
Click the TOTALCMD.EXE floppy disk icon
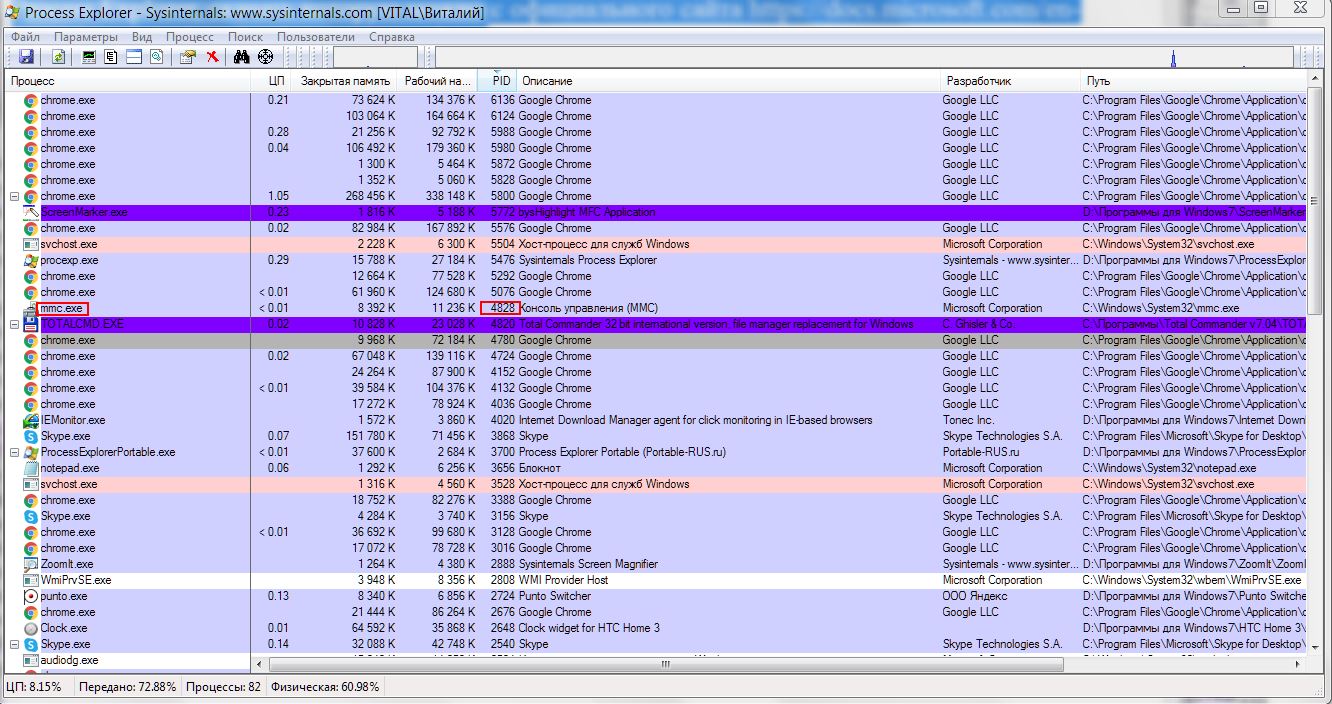[x=31, y=324]
